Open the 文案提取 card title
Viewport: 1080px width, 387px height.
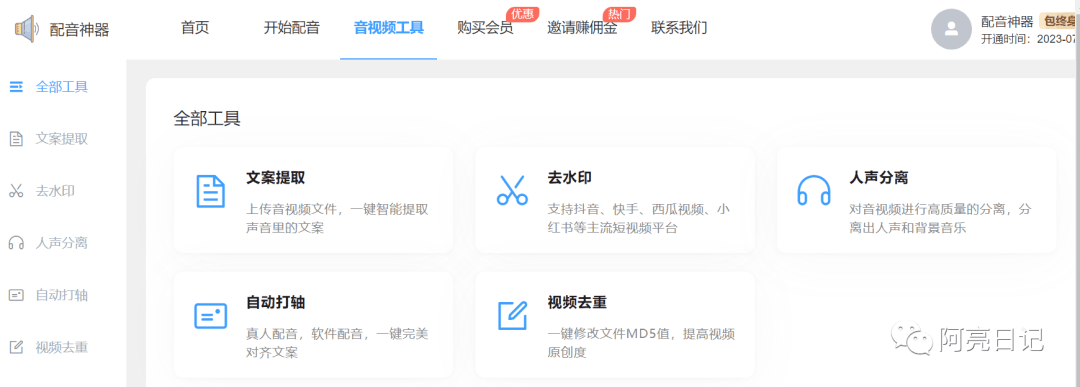pyautogui.click(x=276, y=178)
